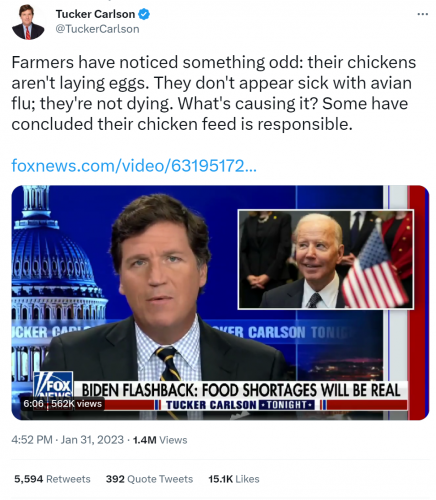Click the 562K views video counter
This screenshot has width=436, height=500.
(x=76, y=404)
